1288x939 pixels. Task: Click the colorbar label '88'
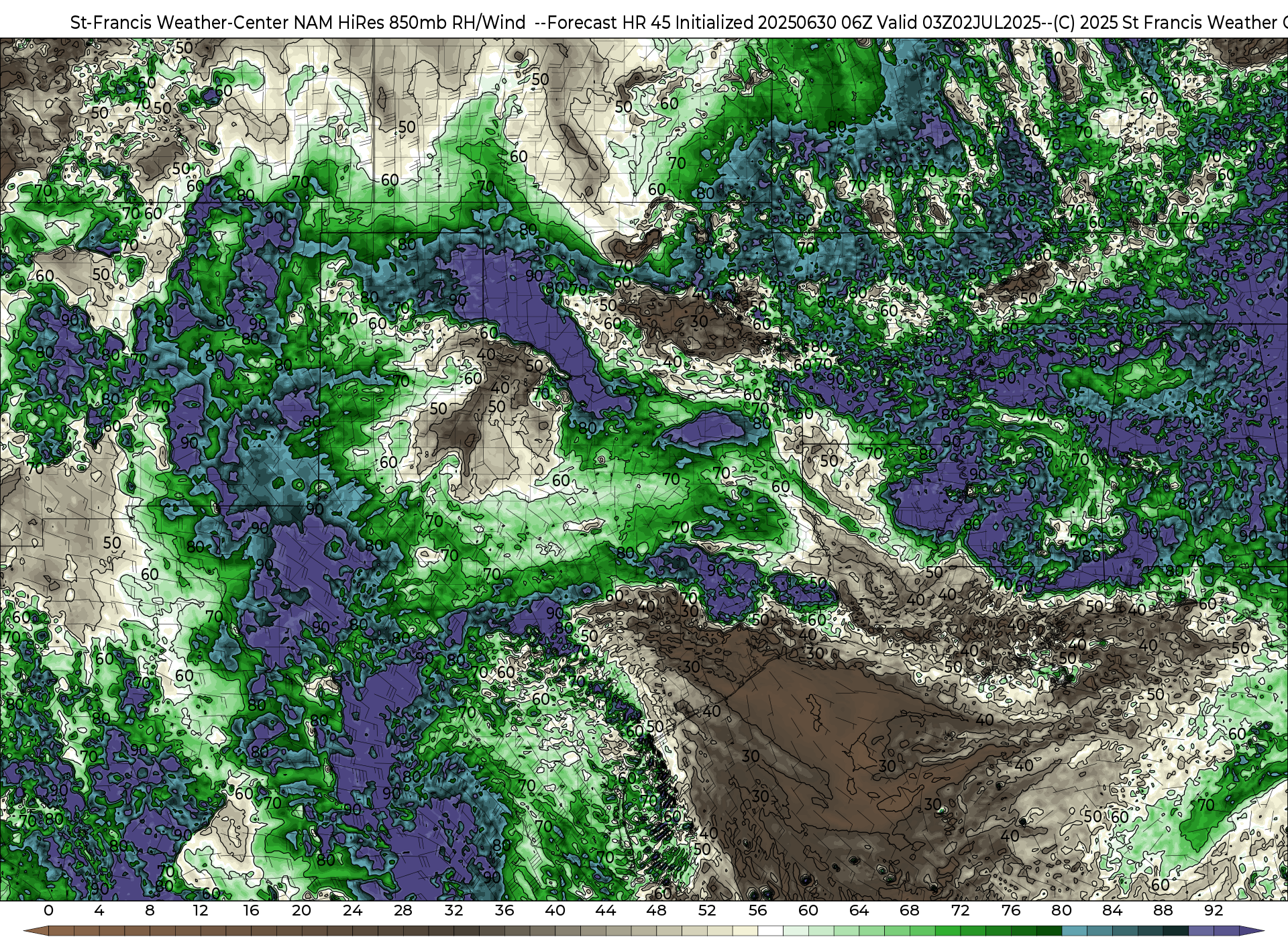pyautogui.click(x=1163, y=910)
